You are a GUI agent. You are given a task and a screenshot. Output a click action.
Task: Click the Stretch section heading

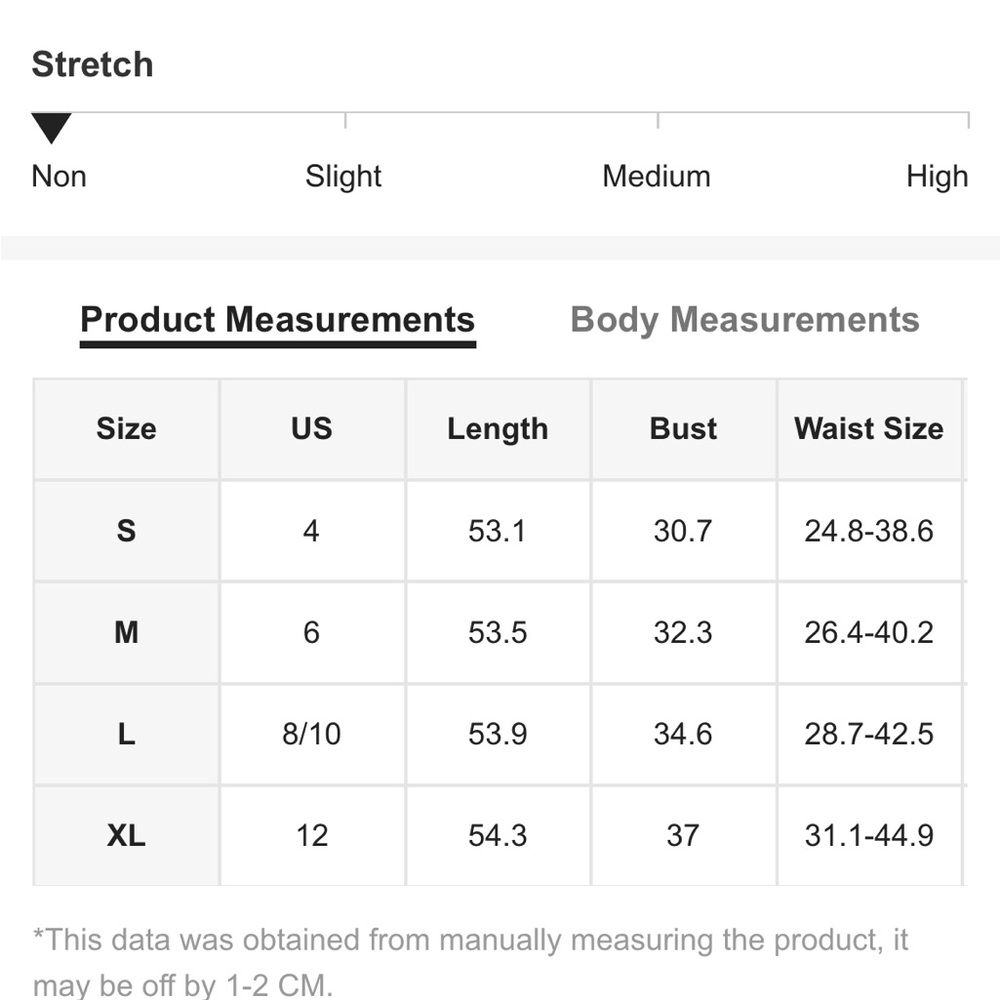point(92,64)
